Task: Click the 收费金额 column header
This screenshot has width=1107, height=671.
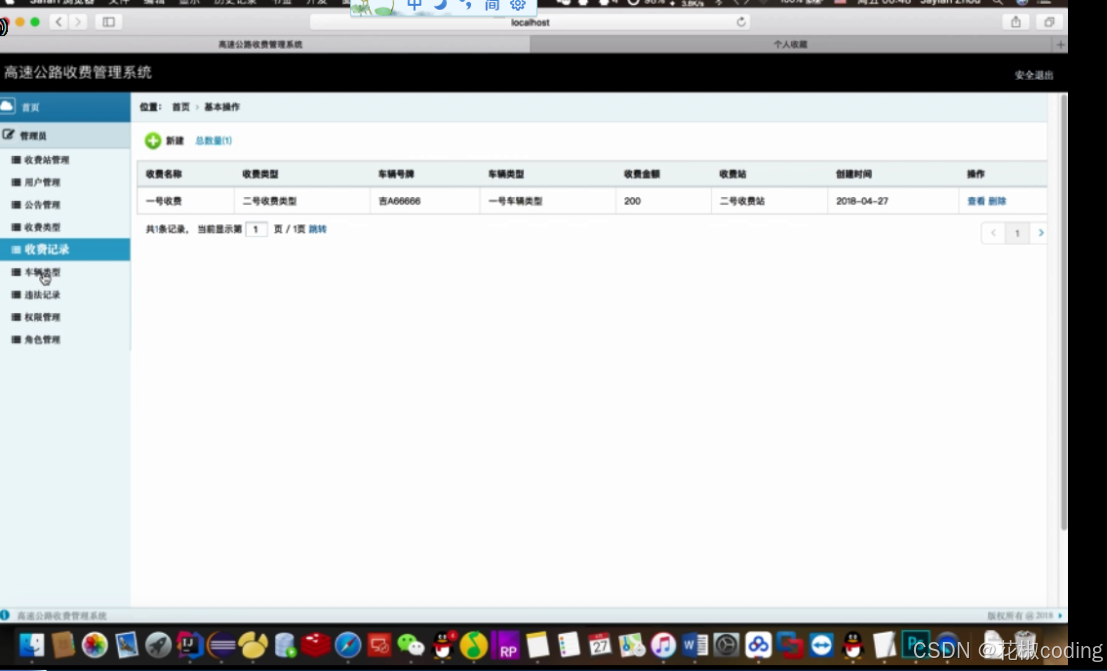Action: pos(642,174)
